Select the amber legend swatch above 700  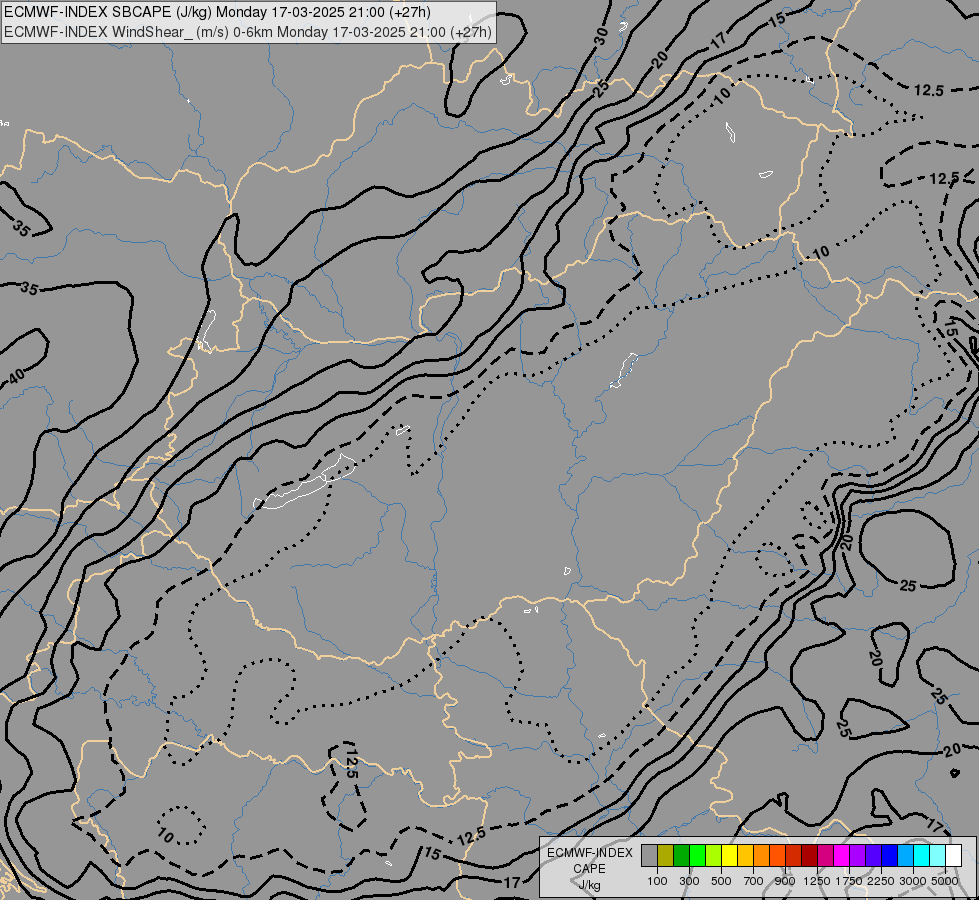(745, 855)
